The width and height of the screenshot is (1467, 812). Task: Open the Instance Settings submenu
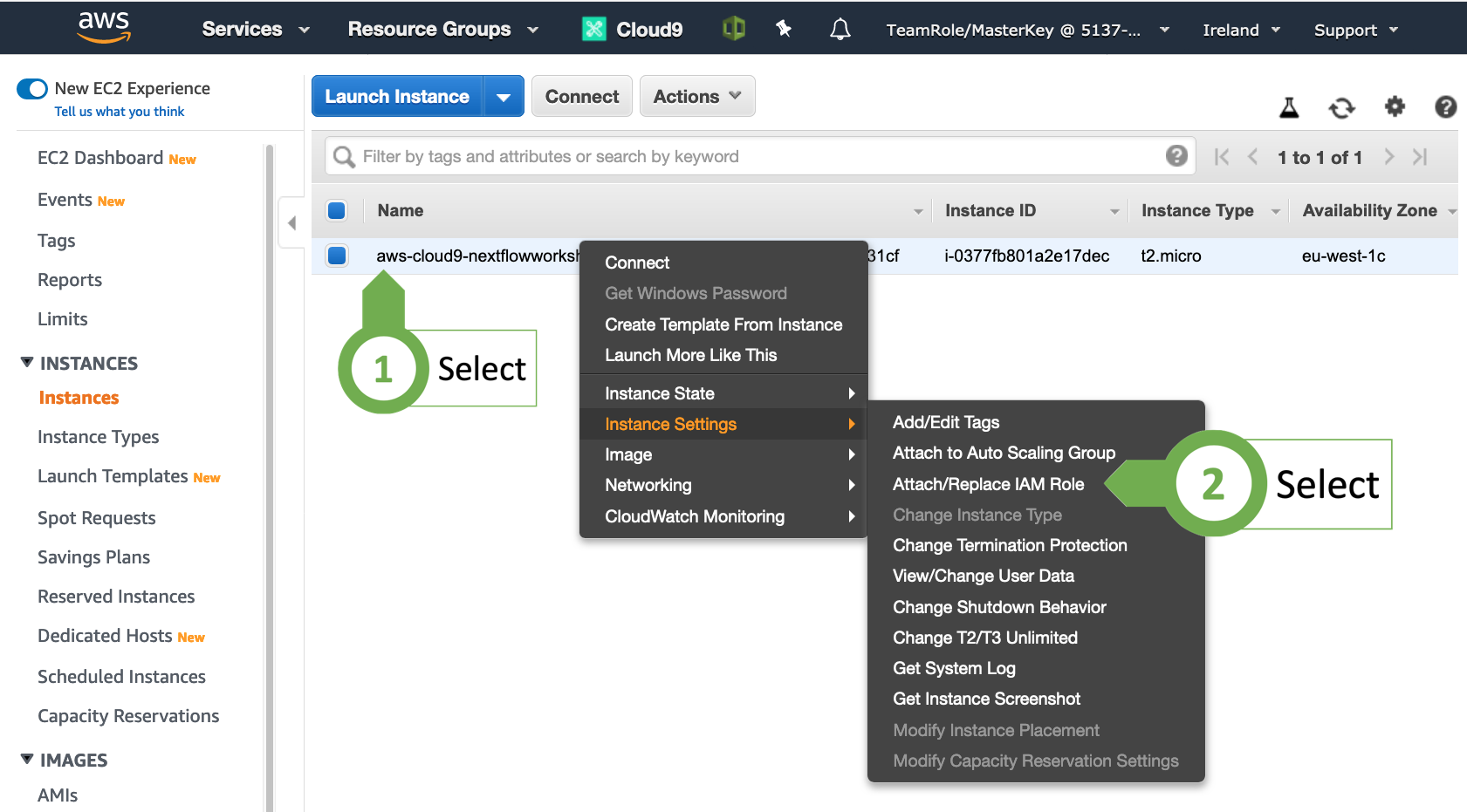[x=723, y=424]
